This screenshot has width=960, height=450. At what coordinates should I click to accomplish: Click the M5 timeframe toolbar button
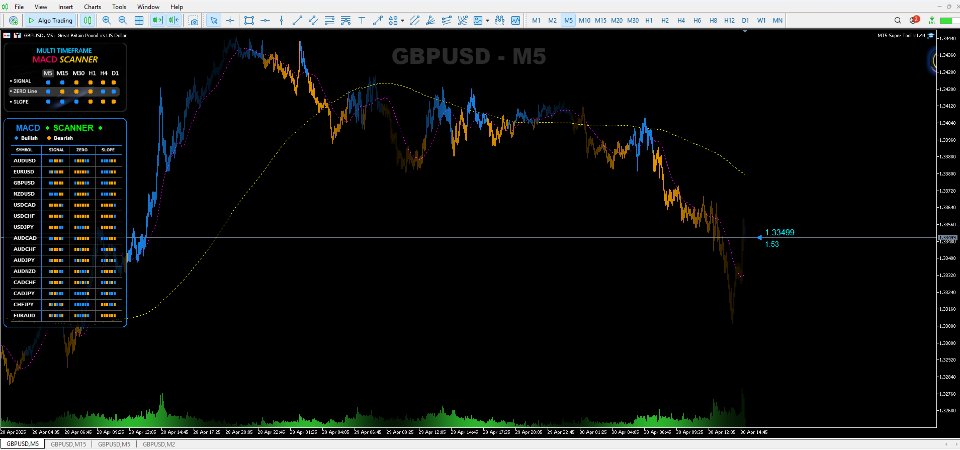[x=569, y=20]
